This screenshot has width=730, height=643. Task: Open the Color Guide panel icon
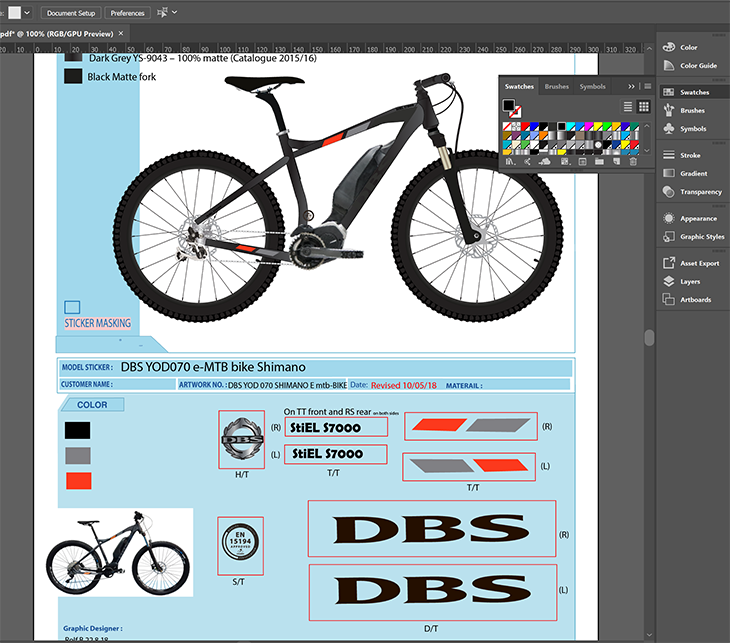click(x=669, y=65)
